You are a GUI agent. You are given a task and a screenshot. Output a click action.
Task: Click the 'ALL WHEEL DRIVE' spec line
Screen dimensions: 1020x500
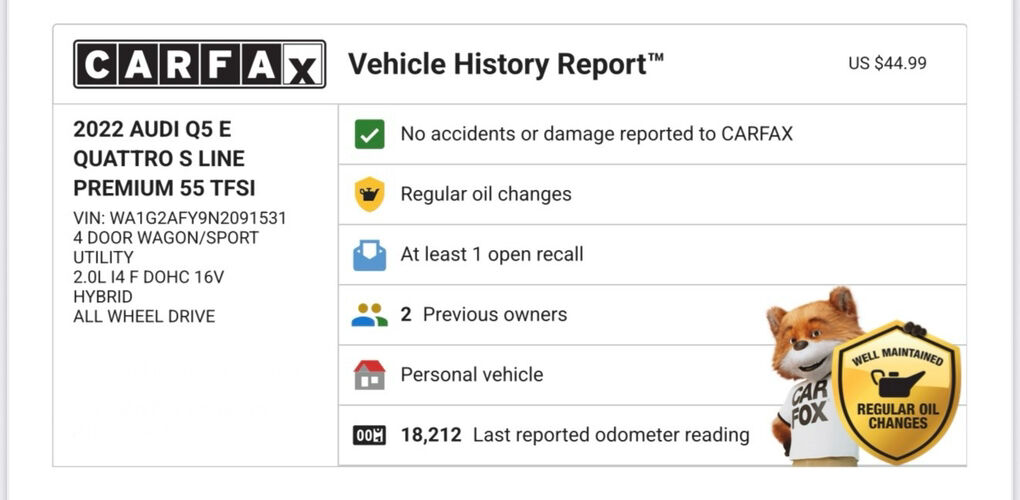pos(144,316)
